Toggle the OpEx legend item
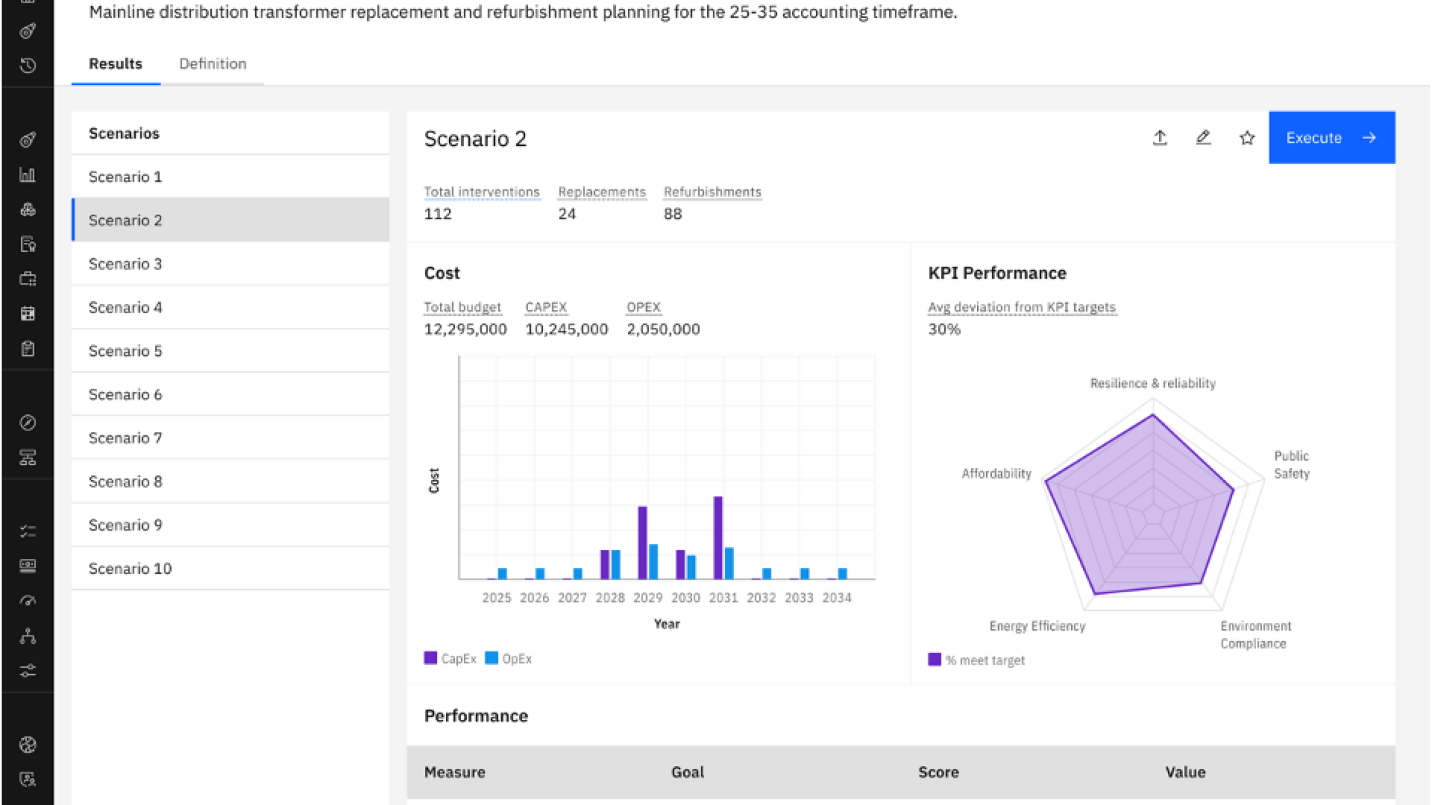Image resolution: width=1432 pixels, height=805 pixels. pos(492,658)
